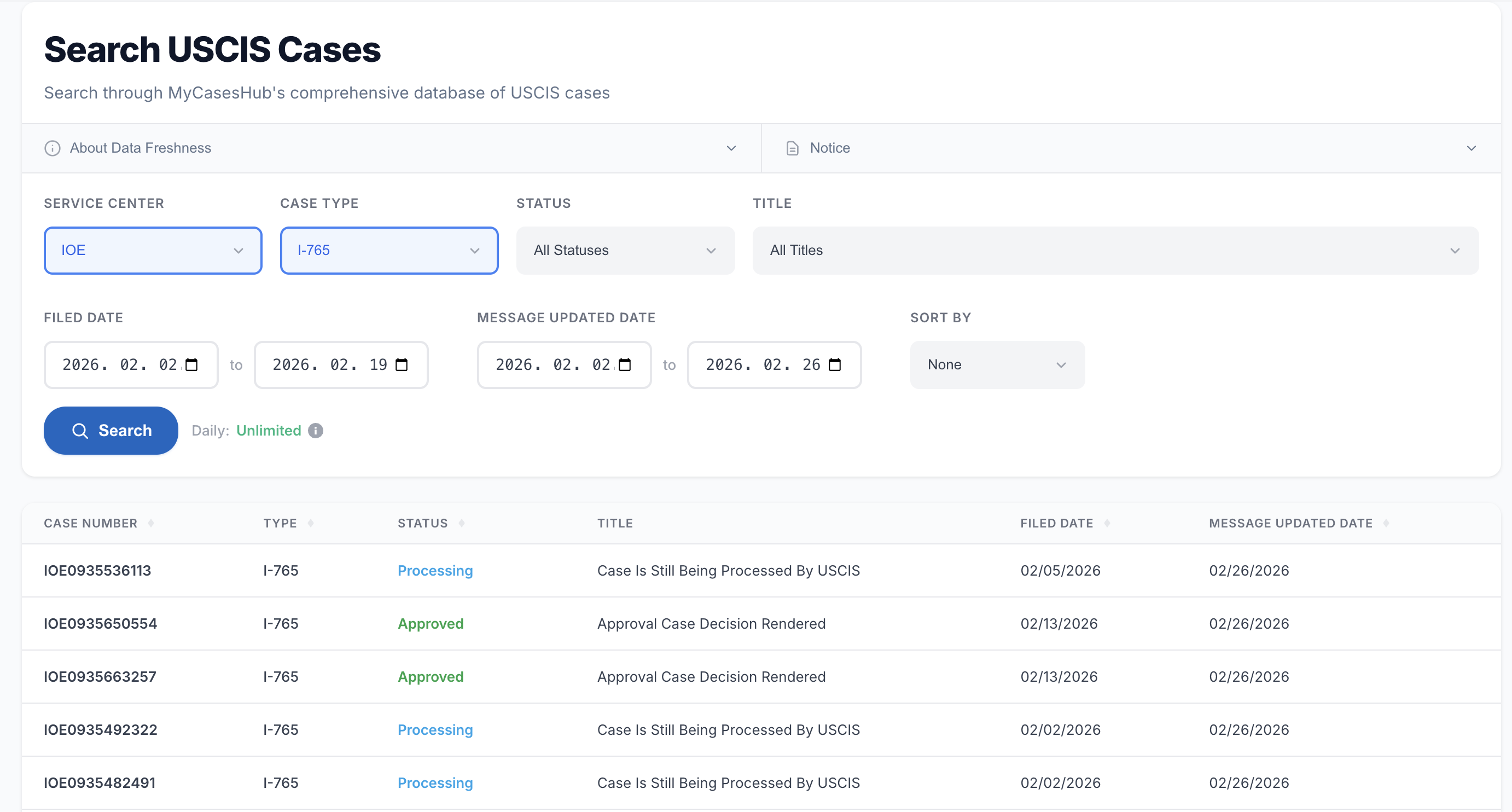Click the green Unlimited daily limit text

pyautogui.click(x=268, y=431)
